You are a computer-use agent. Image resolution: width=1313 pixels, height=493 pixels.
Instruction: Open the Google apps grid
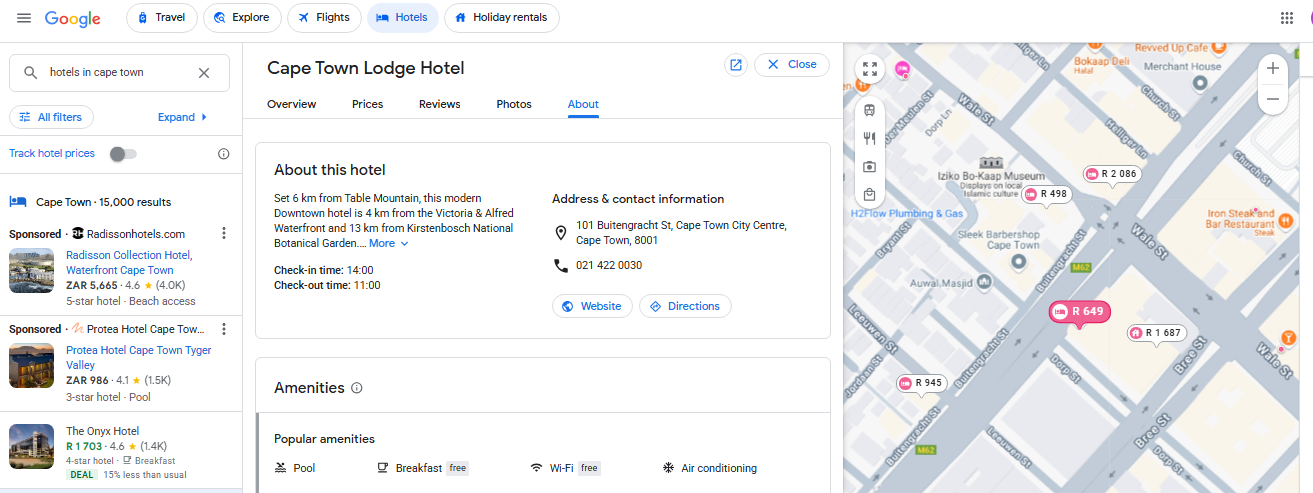click(1287, 18)
